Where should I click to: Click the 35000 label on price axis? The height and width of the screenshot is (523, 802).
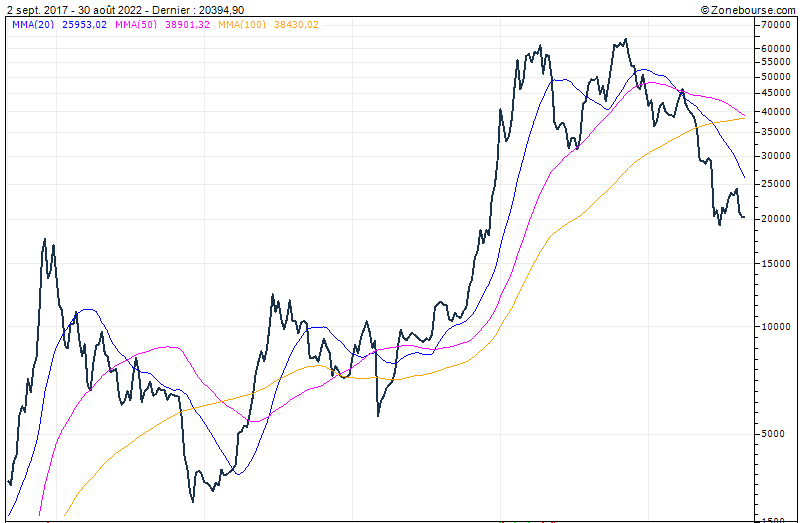(x=776, y=132)
